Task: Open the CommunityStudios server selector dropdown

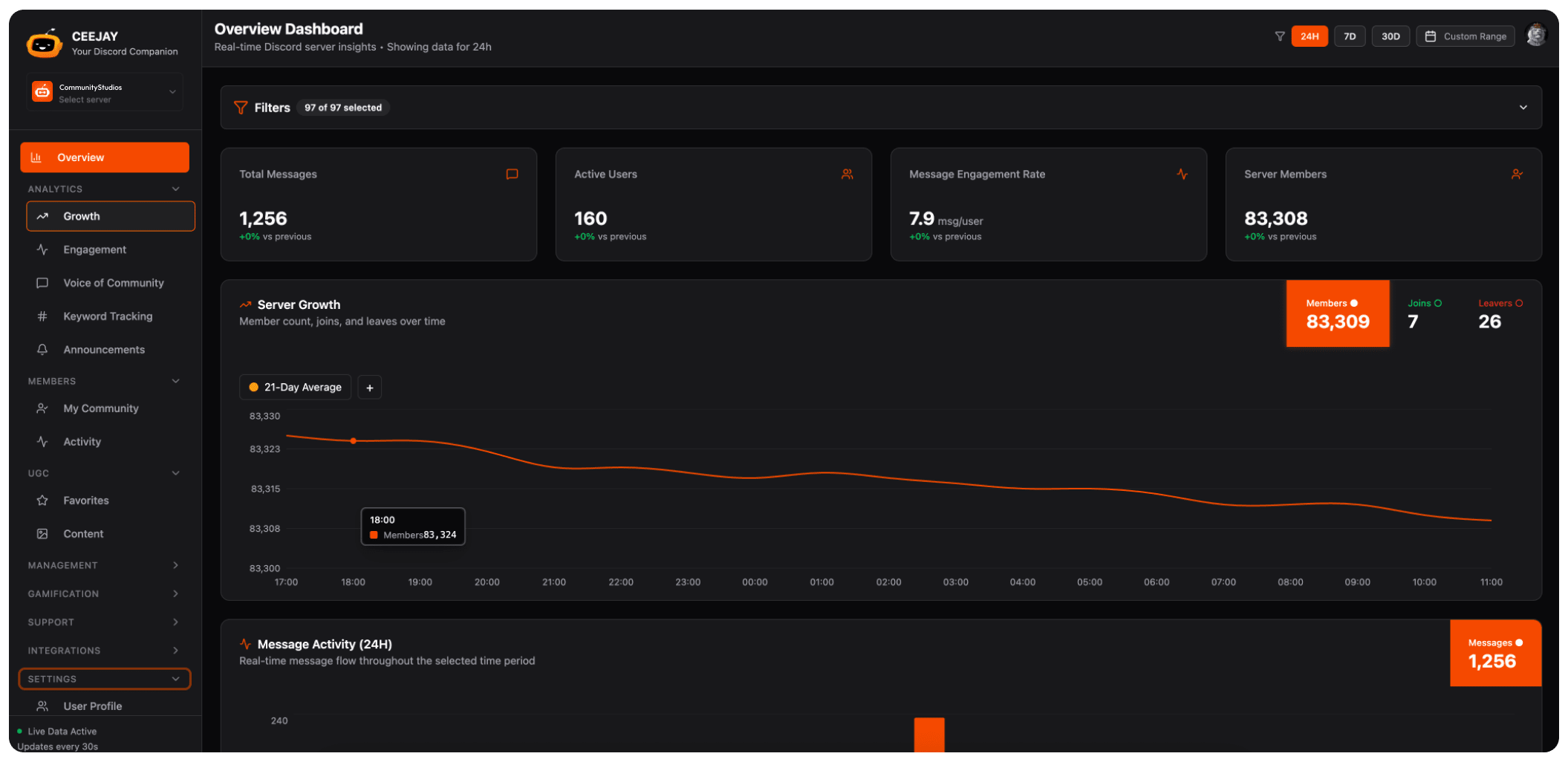Action: click(105, 92)
